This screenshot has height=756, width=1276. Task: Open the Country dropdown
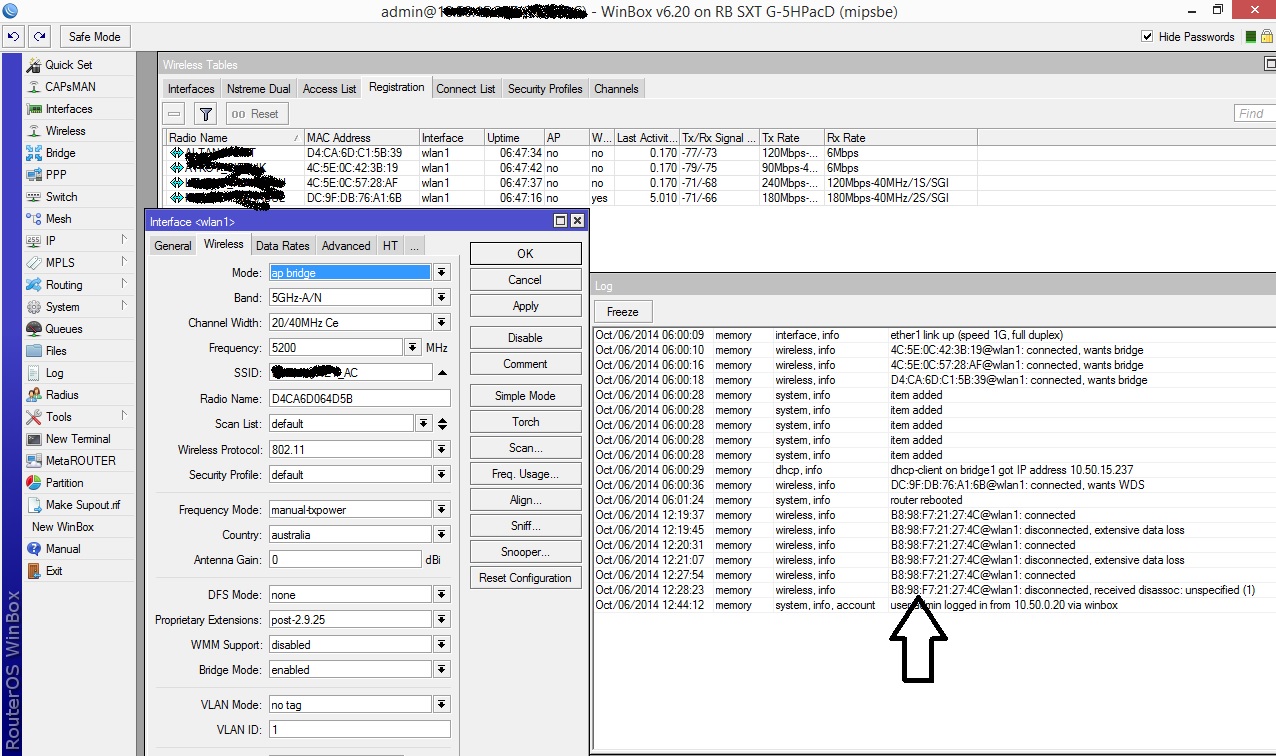(442, 535)
